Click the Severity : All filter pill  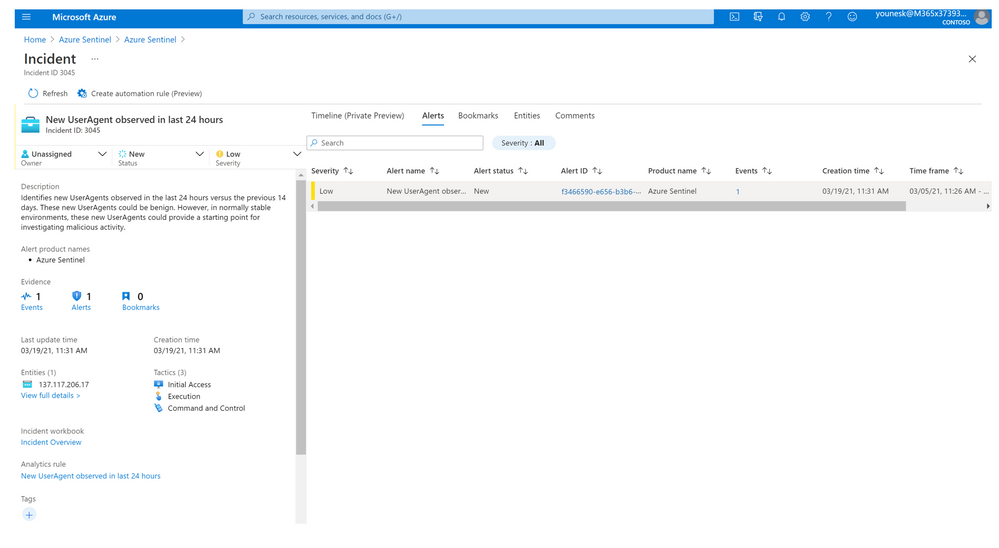523,143
